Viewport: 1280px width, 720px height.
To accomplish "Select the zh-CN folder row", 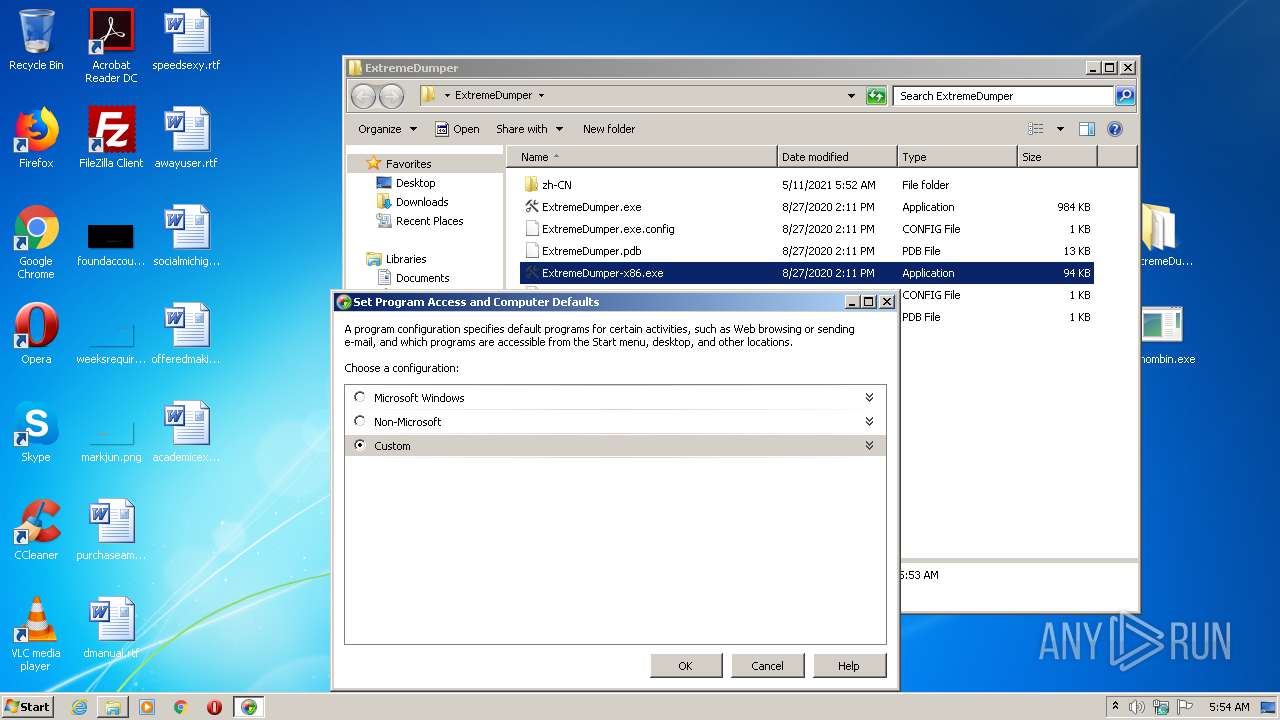I will [x=806, y=185].
